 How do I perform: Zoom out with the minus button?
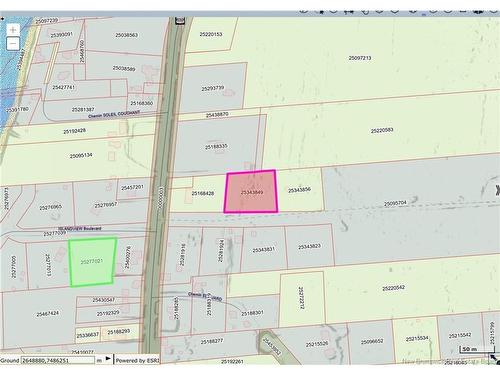click(13, 43)
